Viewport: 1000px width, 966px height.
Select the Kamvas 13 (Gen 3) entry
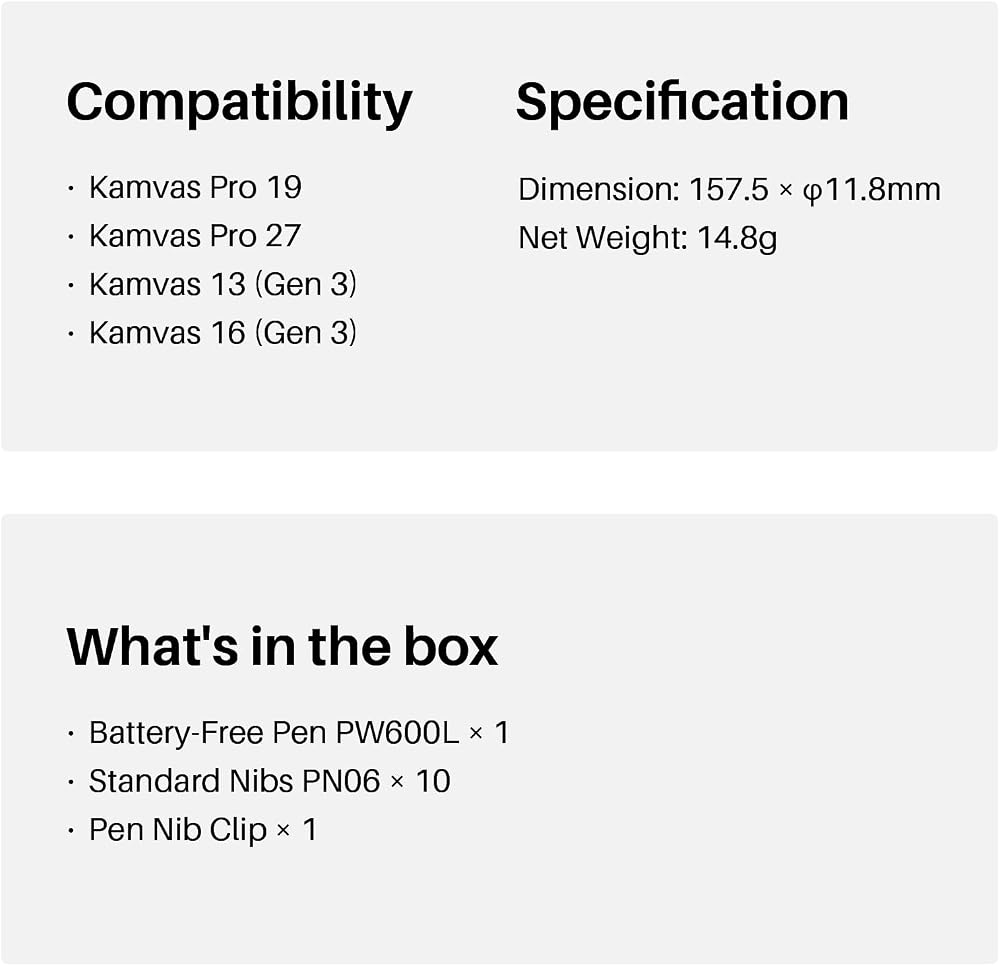coord(223,284)
